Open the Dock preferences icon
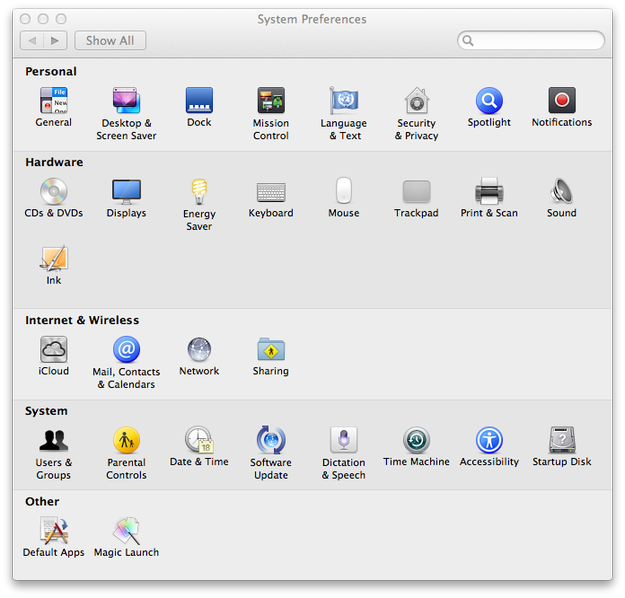This screenshot has height=598, width=625. tap(199, 100)
